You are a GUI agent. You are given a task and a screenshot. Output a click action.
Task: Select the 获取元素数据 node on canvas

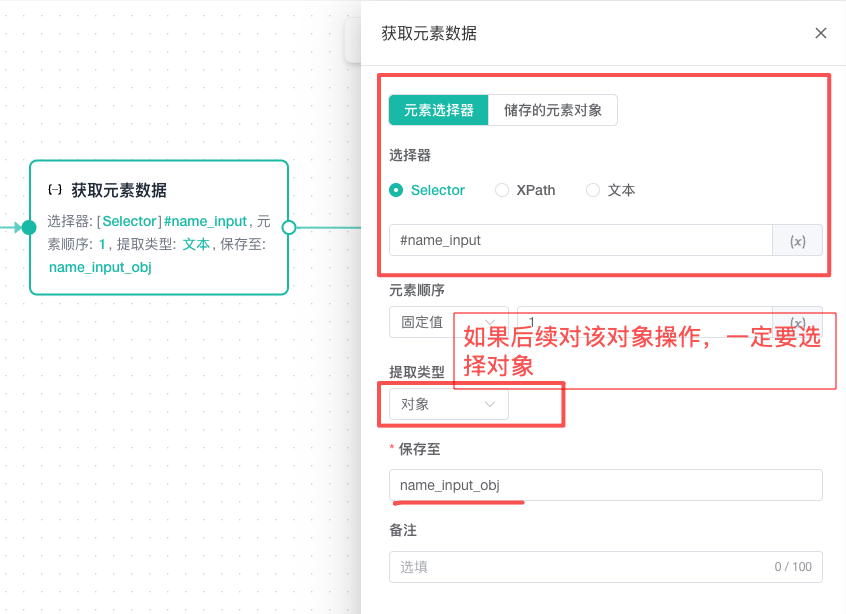pyautogui.click(x=159, y=227)
